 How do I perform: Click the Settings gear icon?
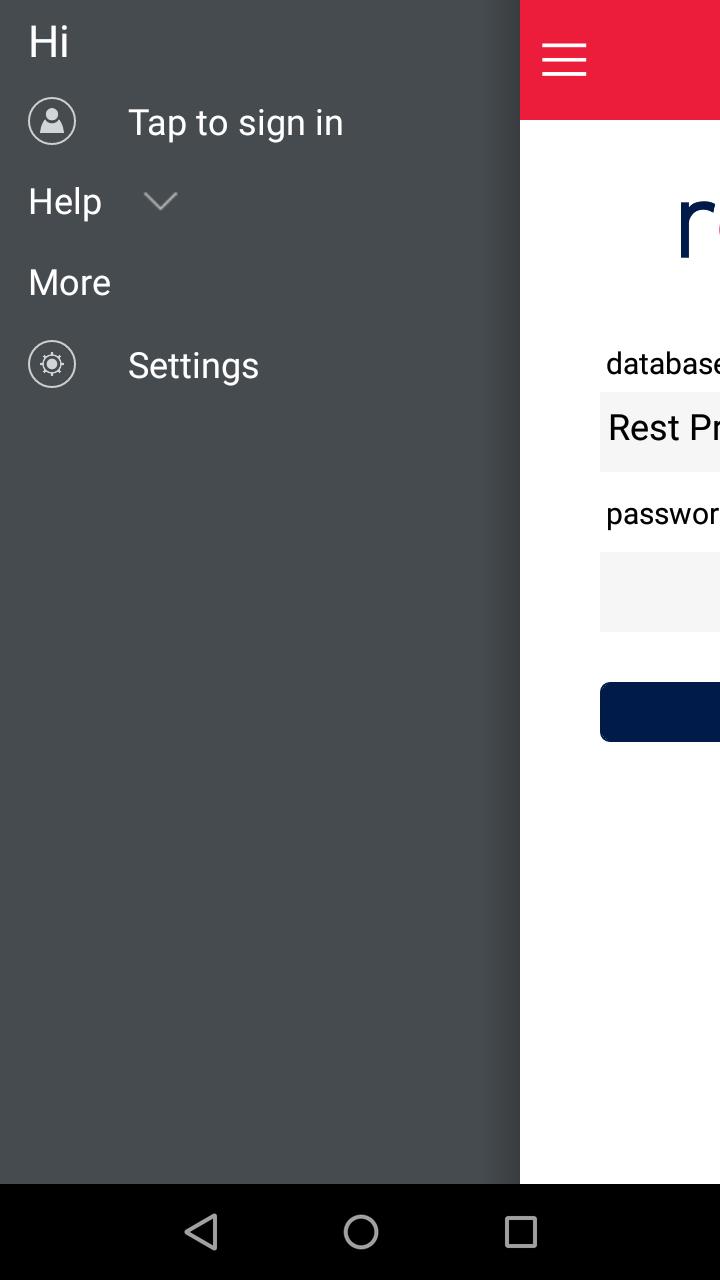tap(52, 364)
